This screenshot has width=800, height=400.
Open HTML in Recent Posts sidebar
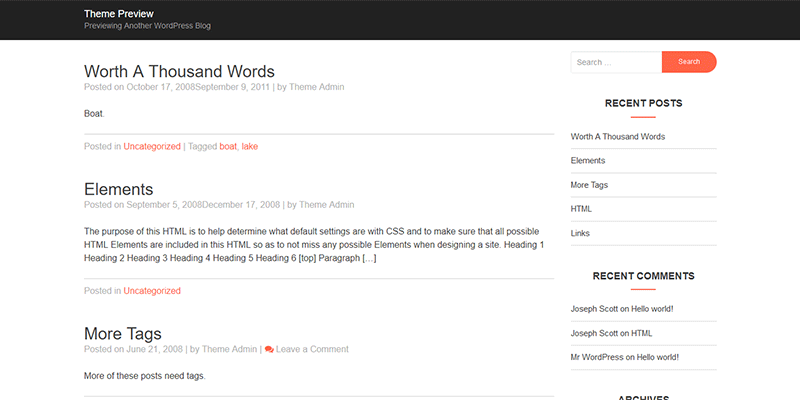[x=581, y=209]
